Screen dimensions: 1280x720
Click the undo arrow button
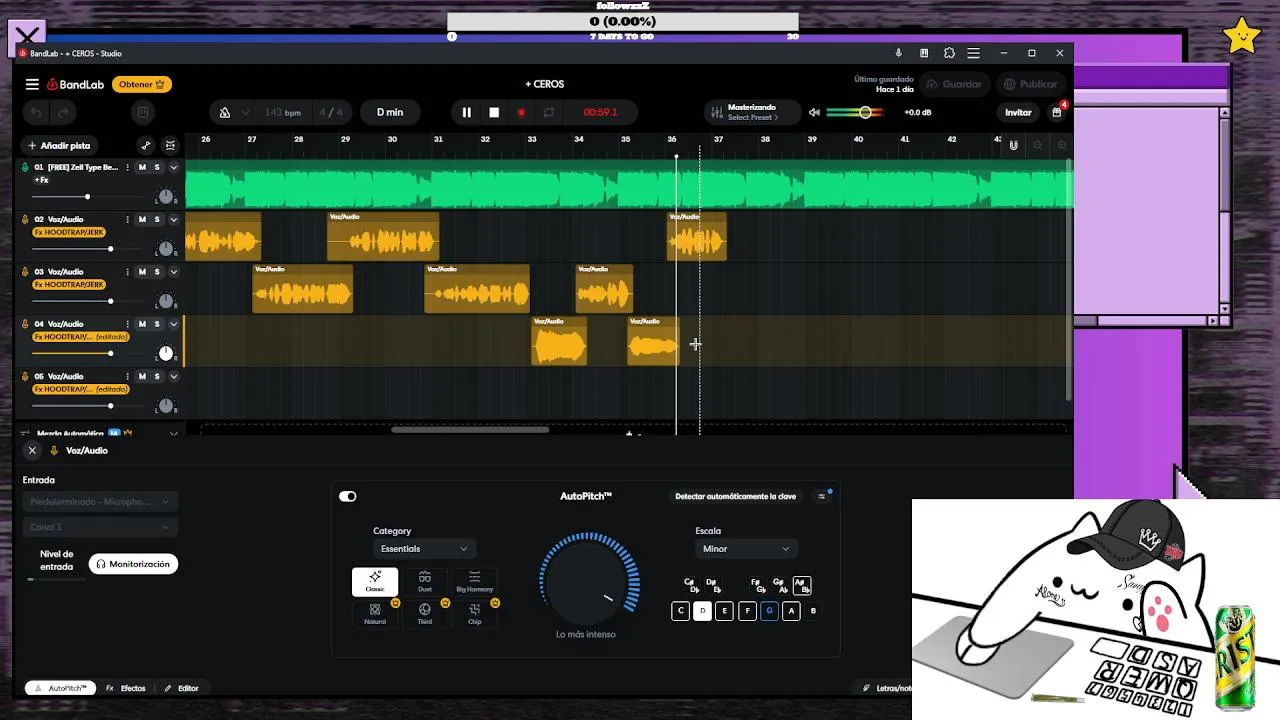click(x=36, y=113)
